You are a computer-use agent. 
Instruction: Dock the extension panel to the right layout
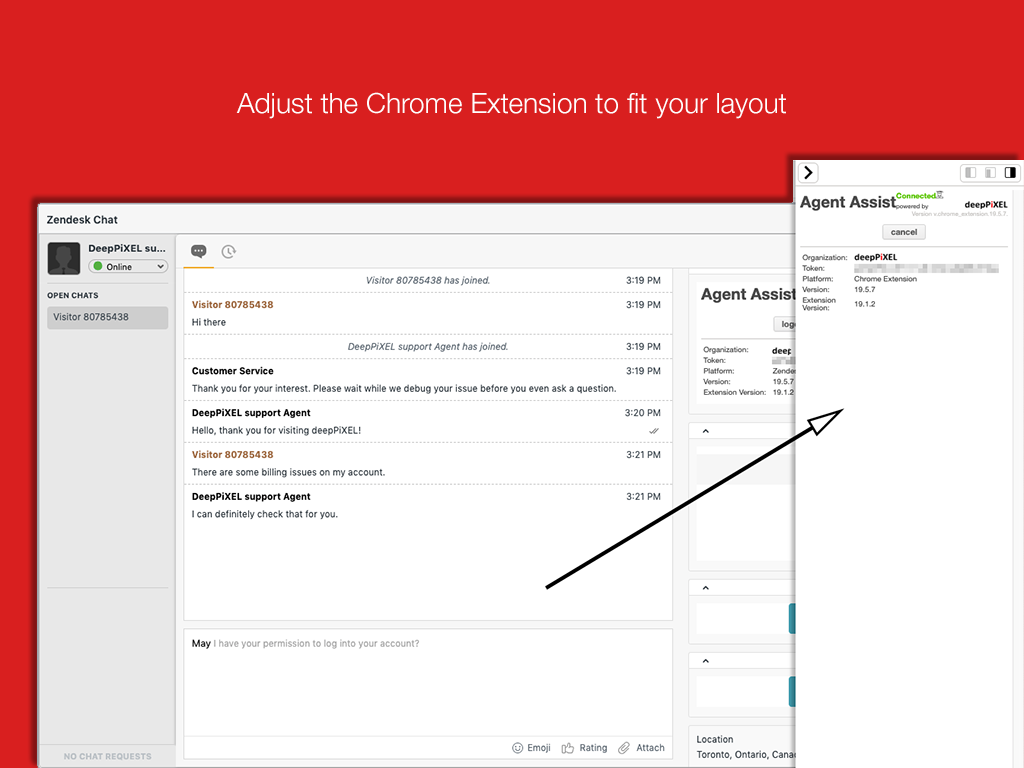pyautogui.click(x=1010, y=173)
